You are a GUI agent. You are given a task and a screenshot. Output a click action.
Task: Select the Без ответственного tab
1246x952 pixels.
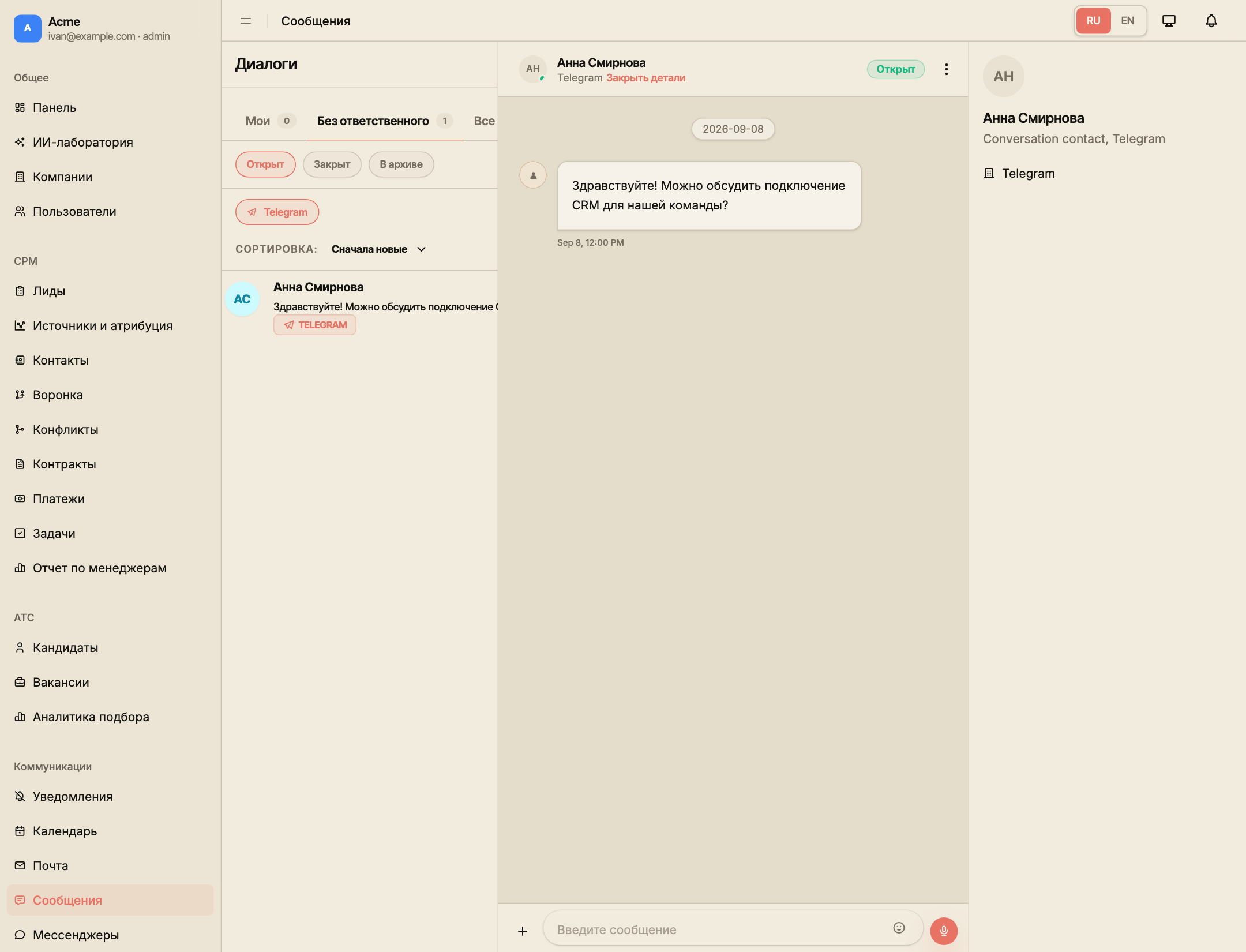click(x=385, y=121)
